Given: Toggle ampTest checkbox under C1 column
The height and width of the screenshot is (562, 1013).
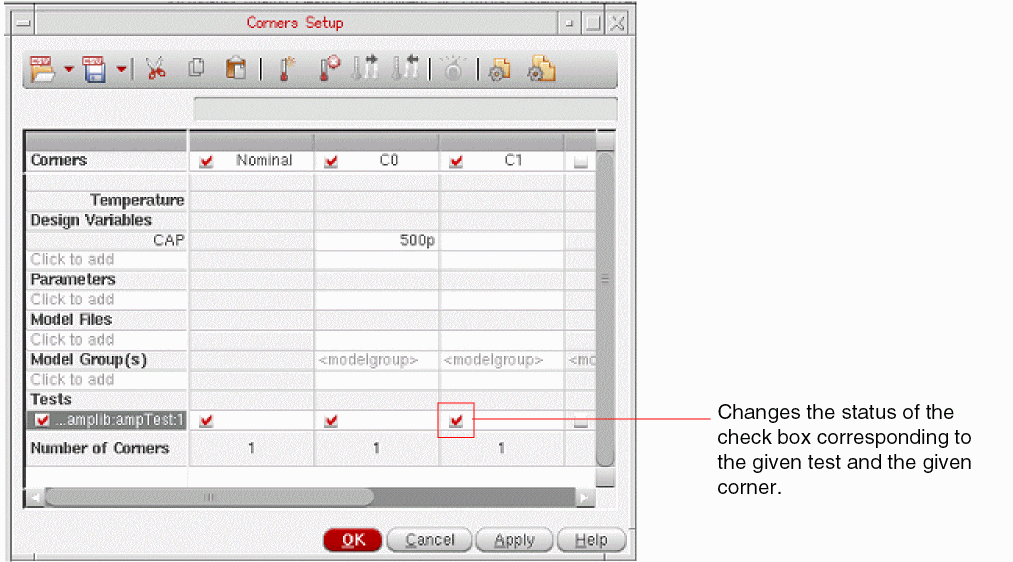Looking at the screenshot, I should [456, 421].
